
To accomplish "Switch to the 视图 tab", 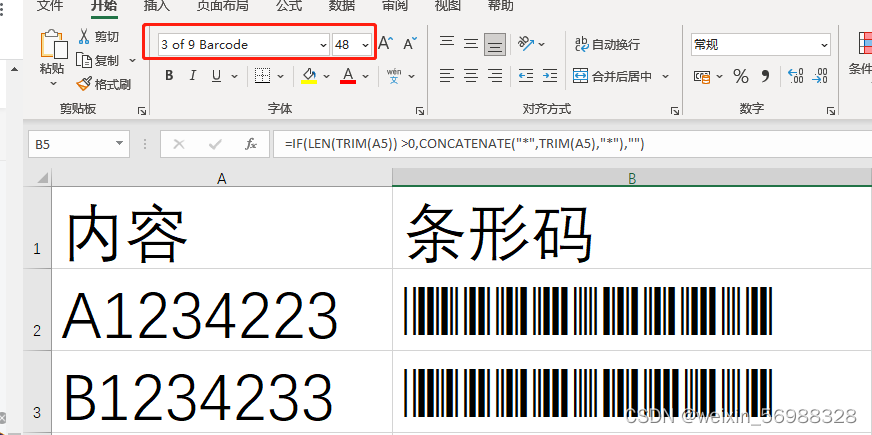I will tap(448, 6).
